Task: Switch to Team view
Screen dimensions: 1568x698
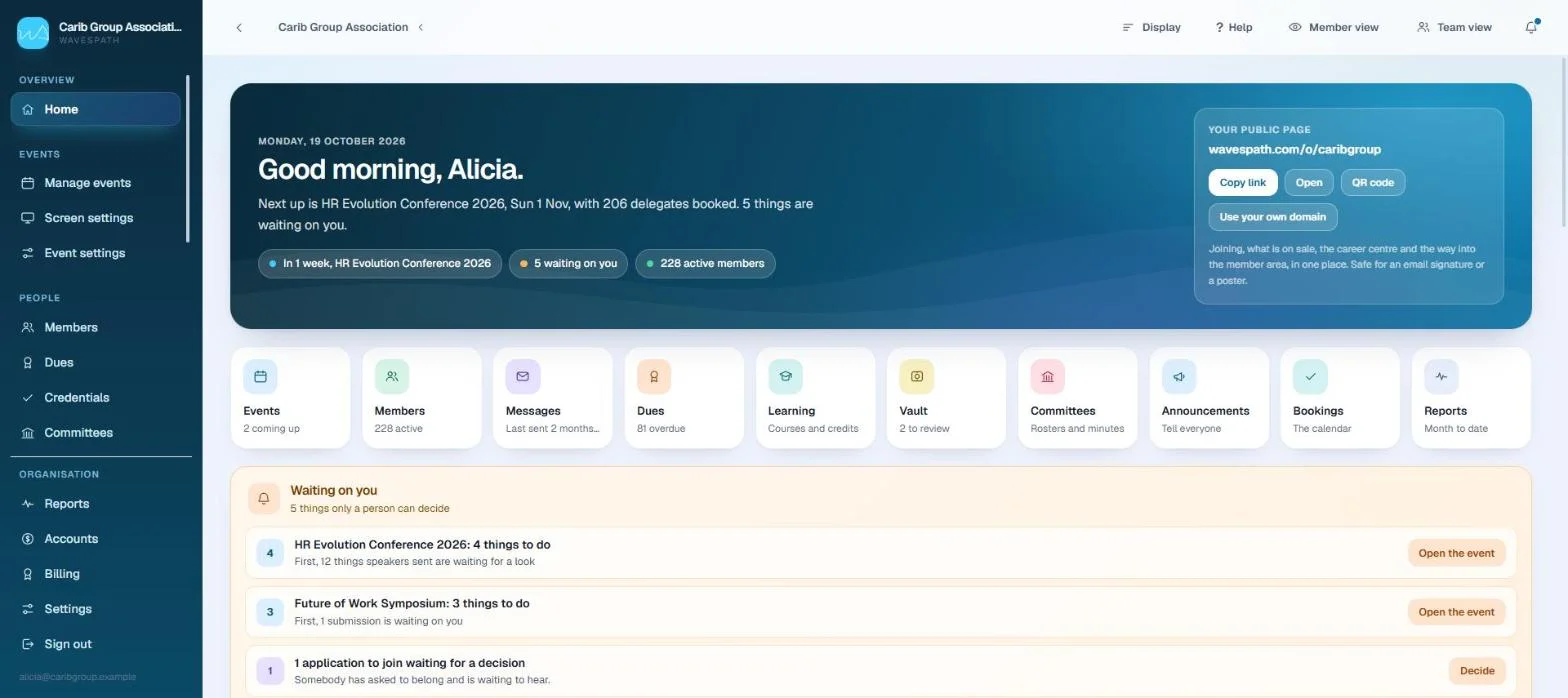Action: [x=1454, y=27]
